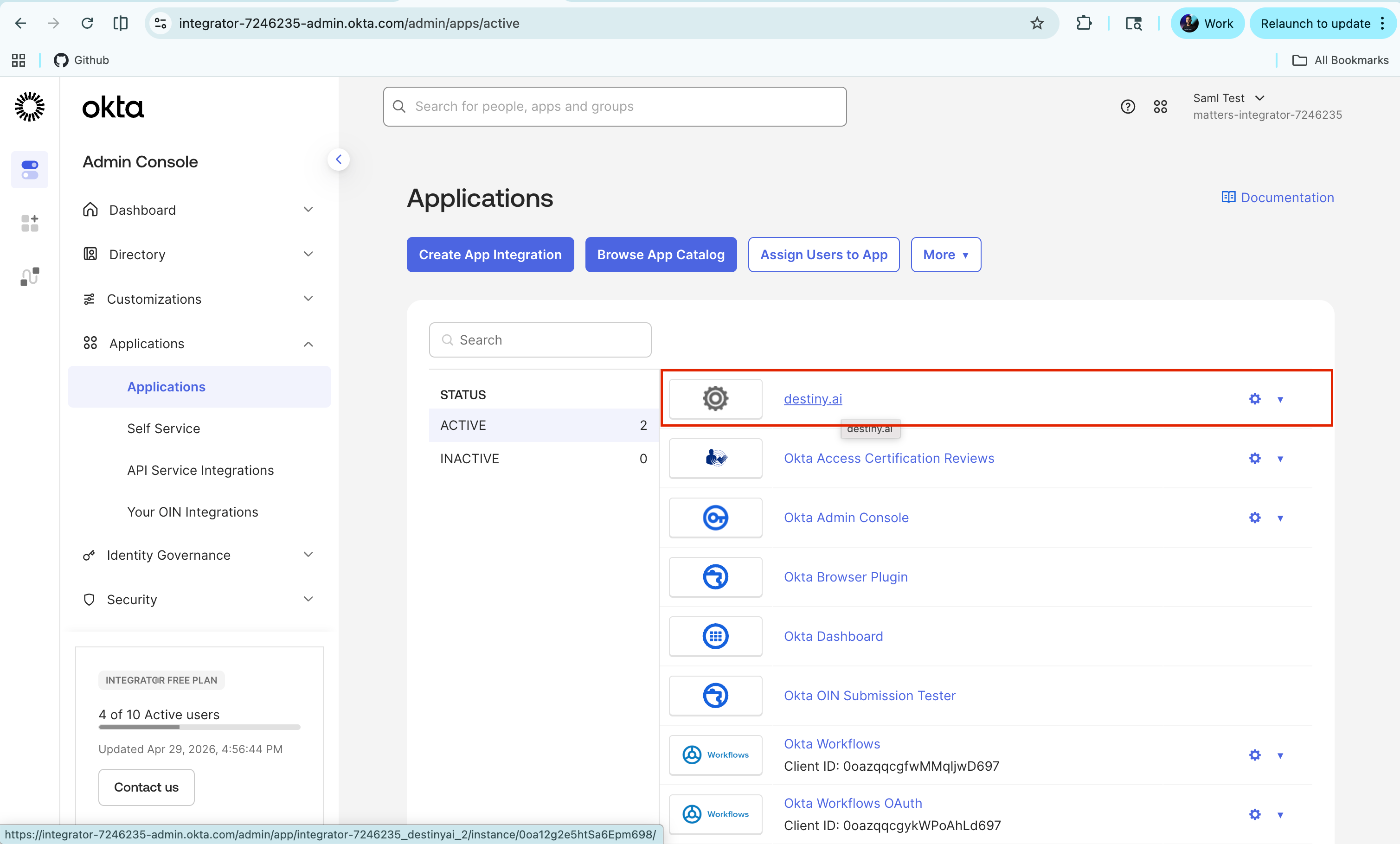This screenshot has width=1400, height=844.
Task: Open the Okta OIN Submission Tester link
Action: [x=870, y=696]
